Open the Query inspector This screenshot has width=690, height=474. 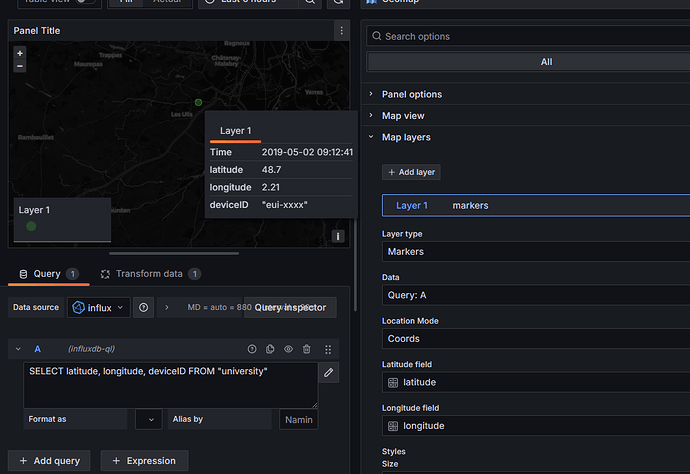(290, 307)
